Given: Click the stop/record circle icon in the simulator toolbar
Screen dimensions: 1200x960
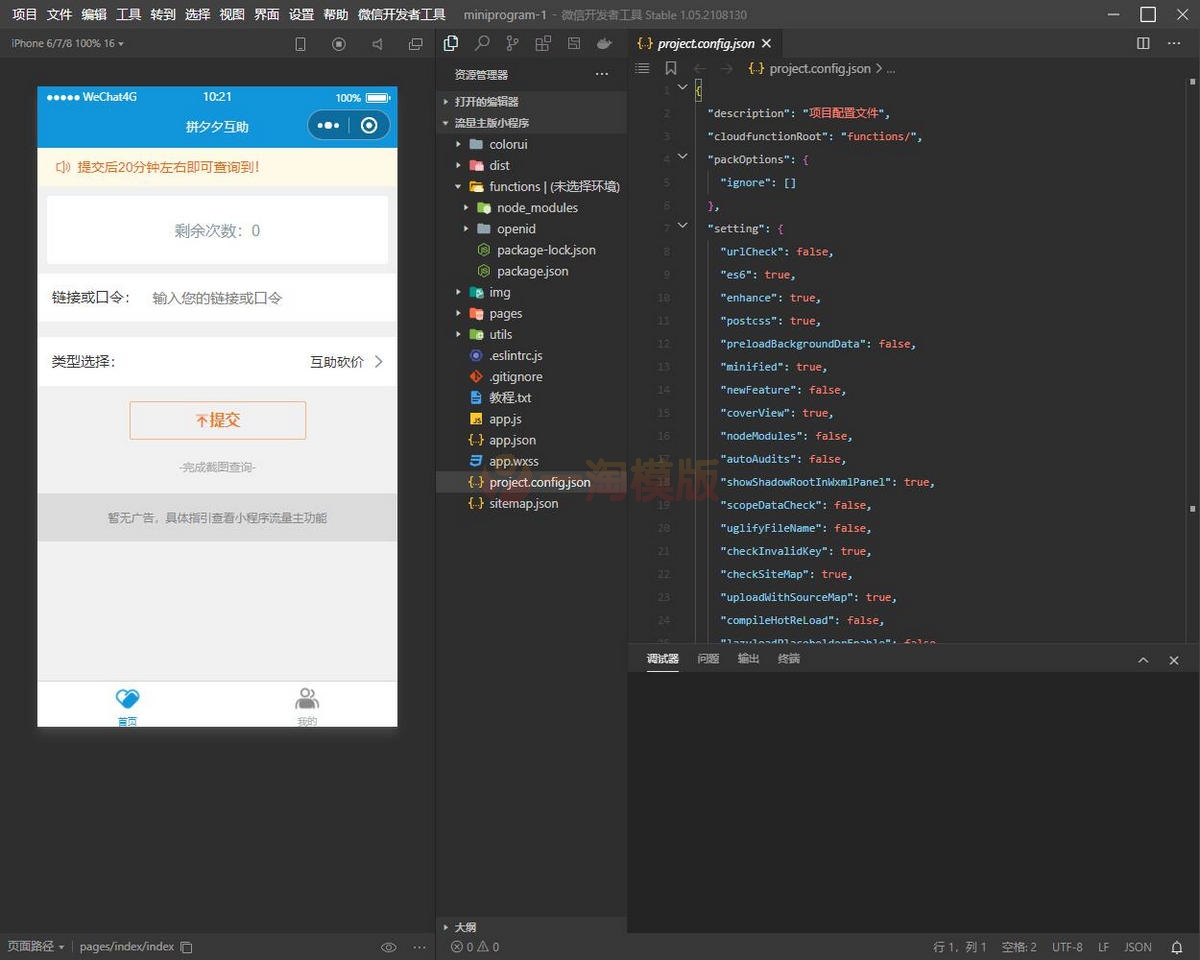Looking at the screenshot, I should click(338, 44).
